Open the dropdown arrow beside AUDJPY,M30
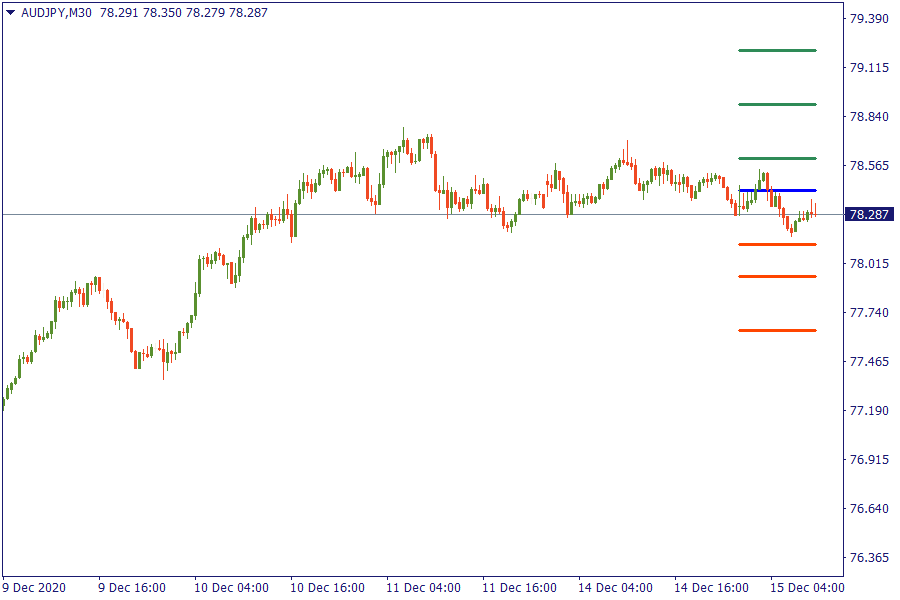Screen dimensions: 900x600 10,13
